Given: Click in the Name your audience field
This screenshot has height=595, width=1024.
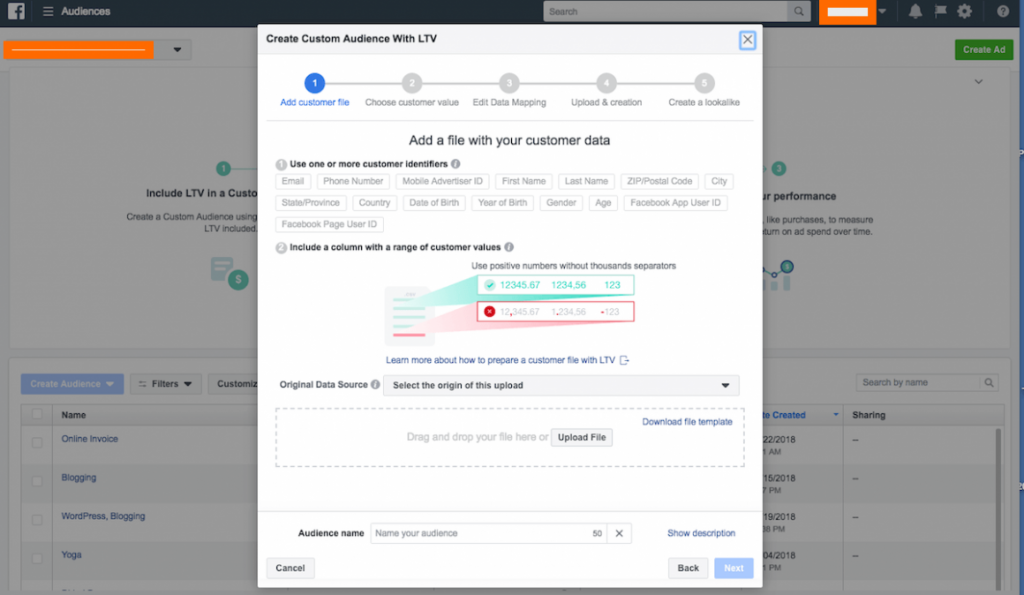Looking at the screenshot, I should click(488, 533).
